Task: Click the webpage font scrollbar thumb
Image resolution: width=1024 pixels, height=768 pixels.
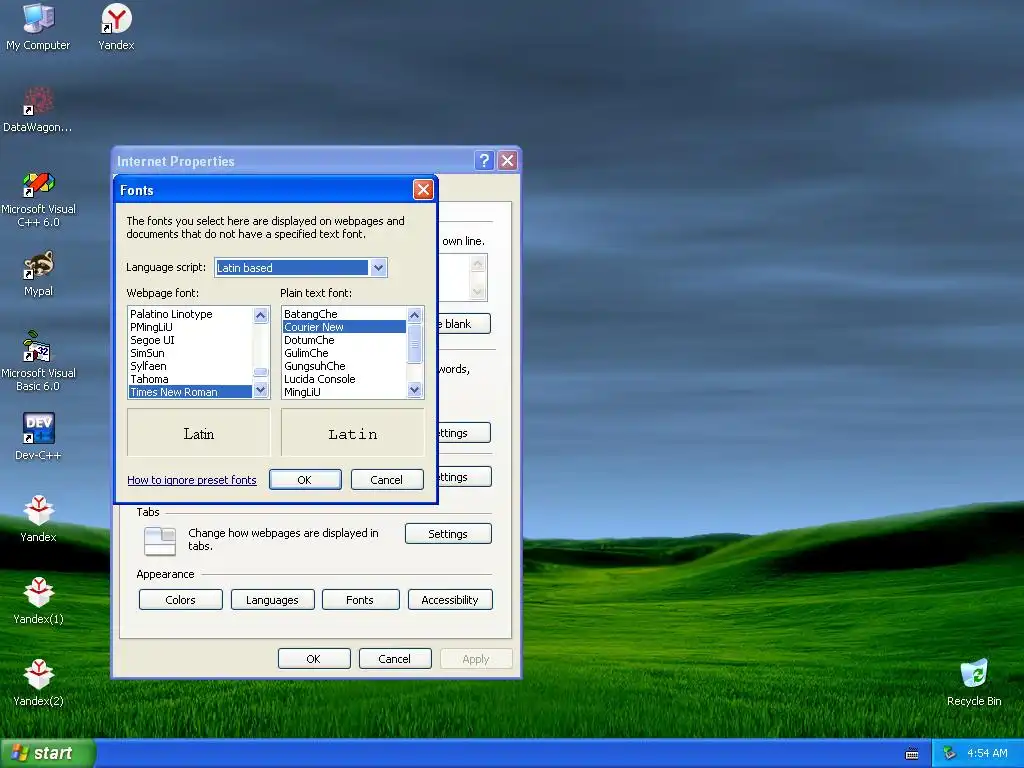Action: (x=261, y=372)
